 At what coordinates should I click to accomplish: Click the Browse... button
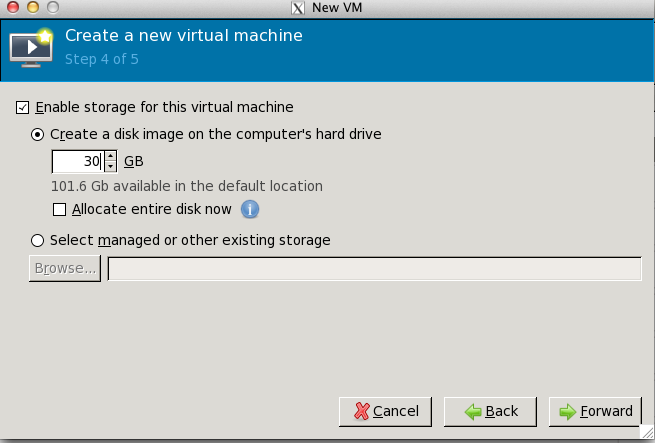[x=65, y=268]
